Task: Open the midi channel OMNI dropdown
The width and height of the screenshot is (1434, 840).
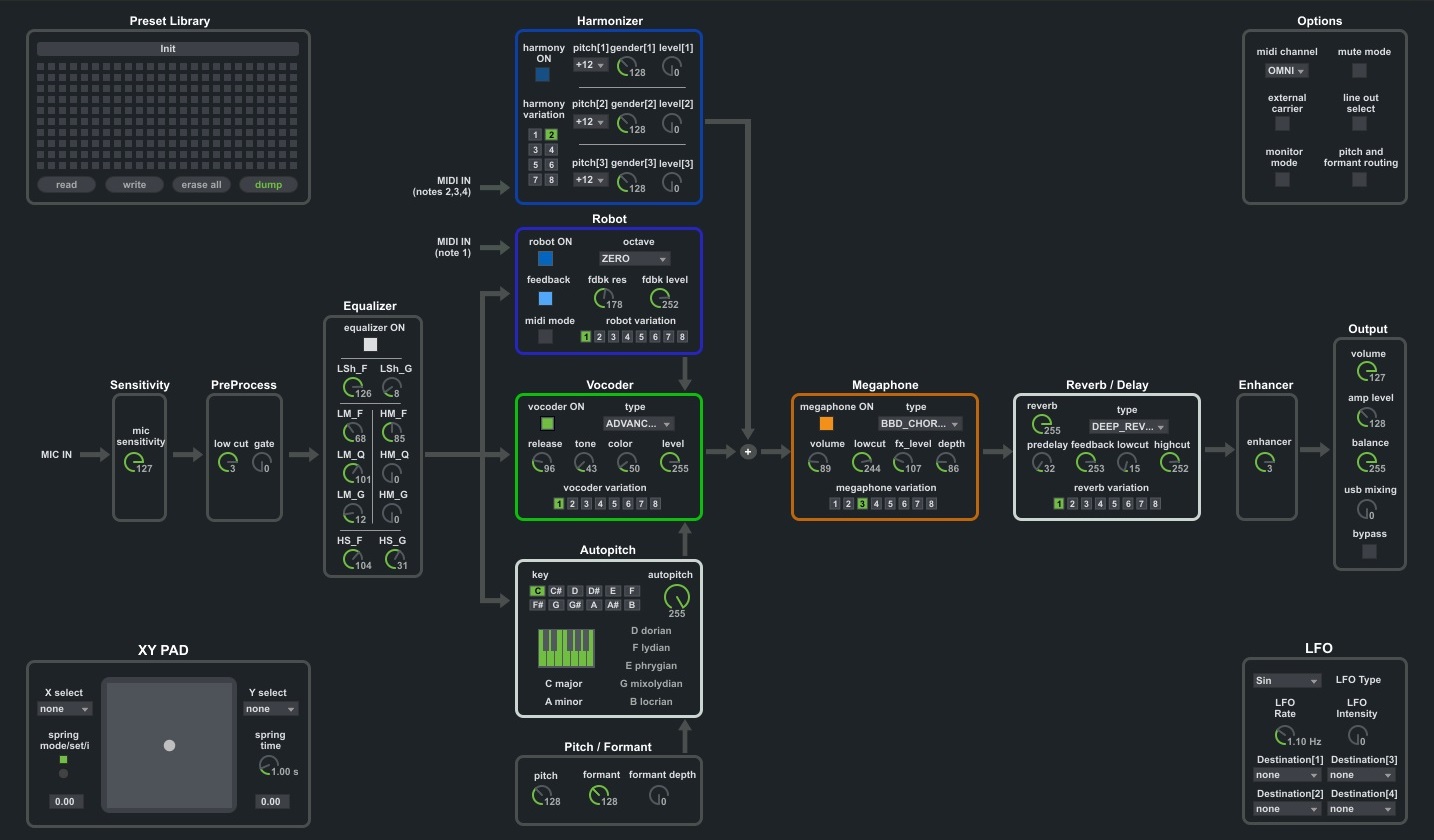Action: [1286, 71]
